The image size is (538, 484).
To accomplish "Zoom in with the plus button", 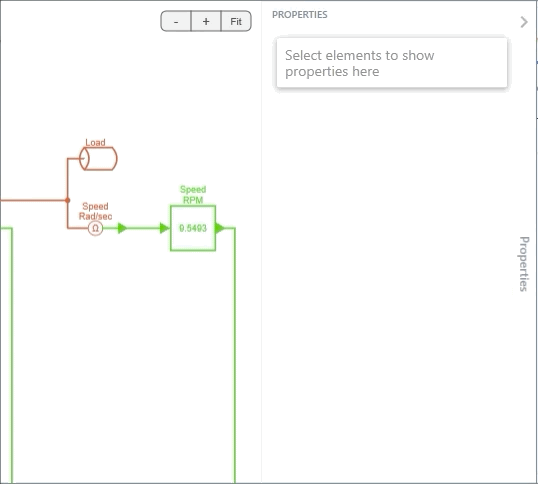I will click(x=206, y=21).
